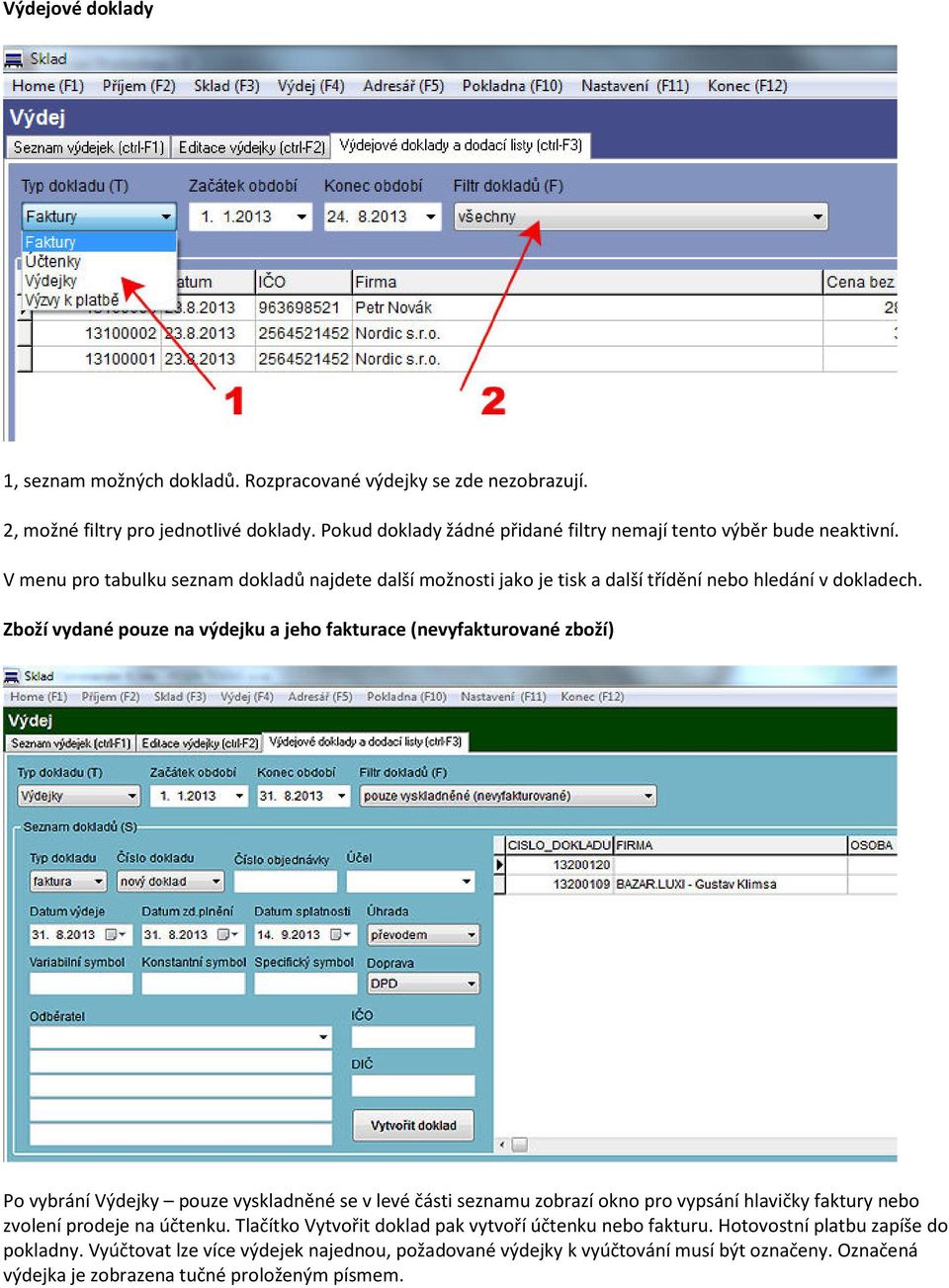Open calendar icon in Datum výdeje field
Screen dimensions: 949x1288
coord(116,934)
